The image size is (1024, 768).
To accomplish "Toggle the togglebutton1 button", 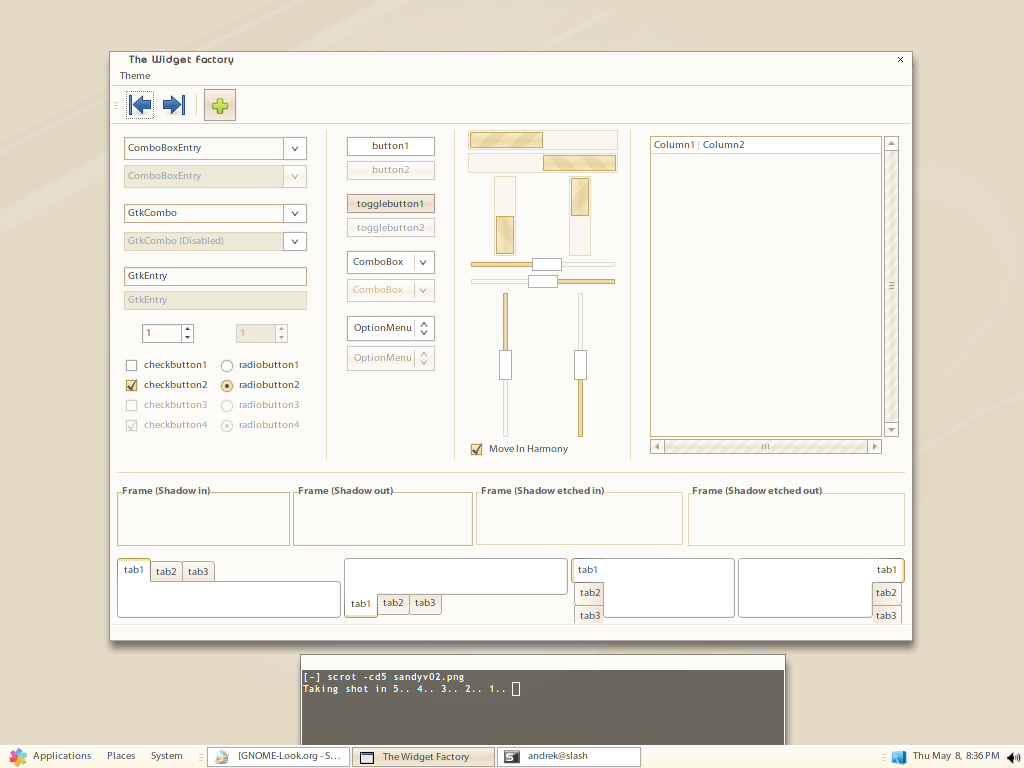I will tap(390, 204).
